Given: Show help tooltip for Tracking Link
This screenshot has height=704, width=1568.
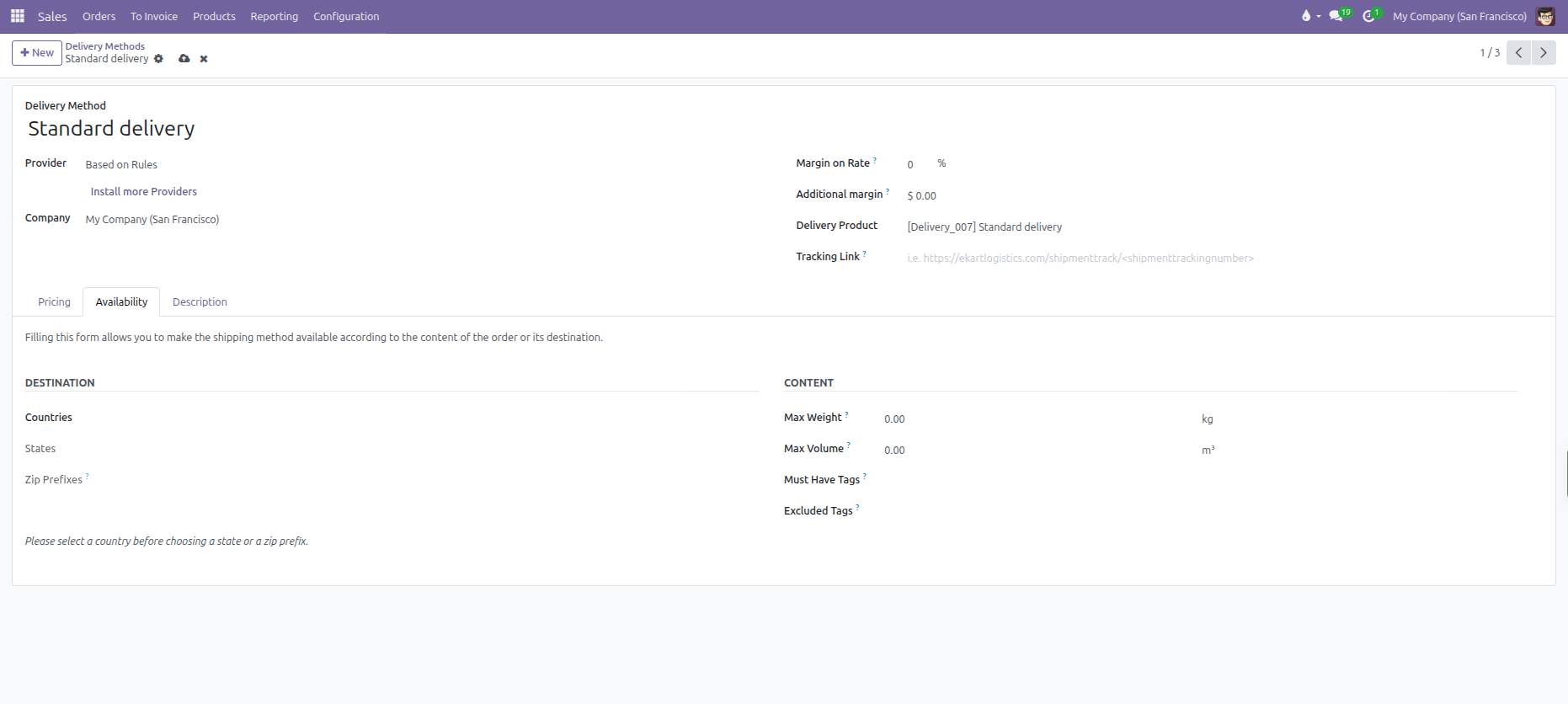Looking at the screenshot, I should click(865, 253).
